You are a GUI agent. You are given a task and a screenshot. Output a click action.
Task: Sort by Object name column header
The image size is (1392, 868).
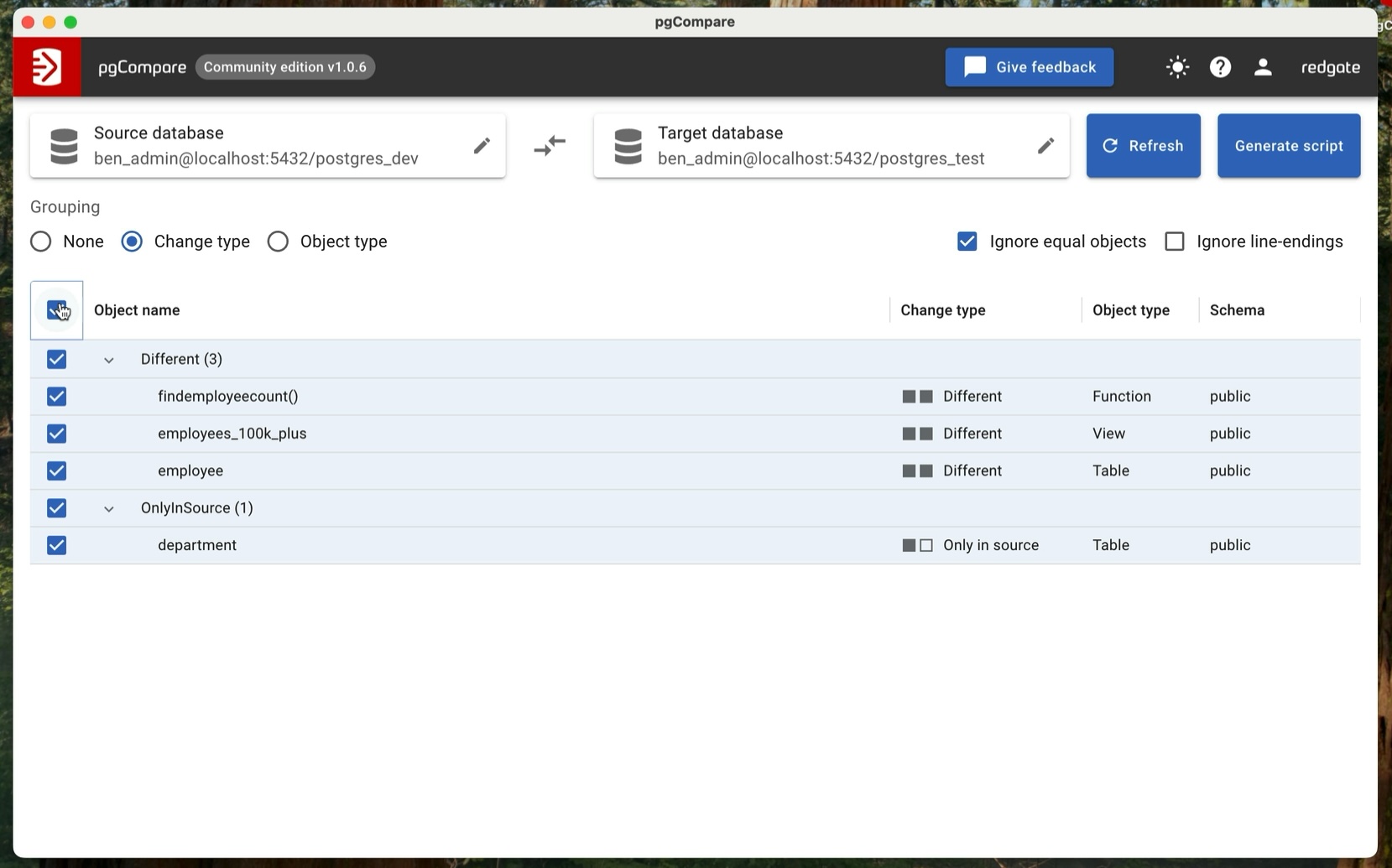tap(137, 310)
